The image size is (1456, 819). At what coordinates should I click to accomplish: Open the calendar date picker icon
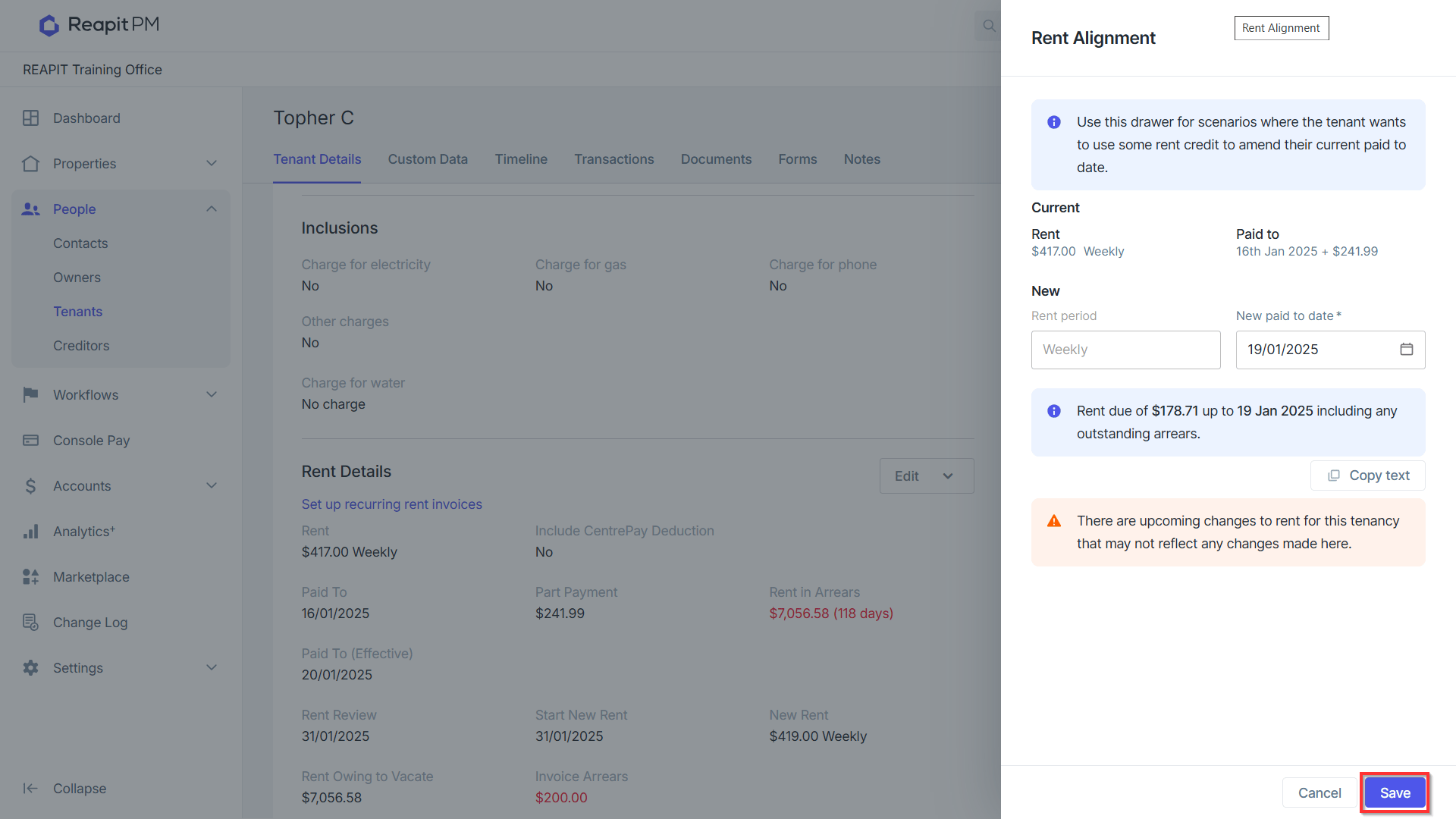click(x=1406, y=350)
